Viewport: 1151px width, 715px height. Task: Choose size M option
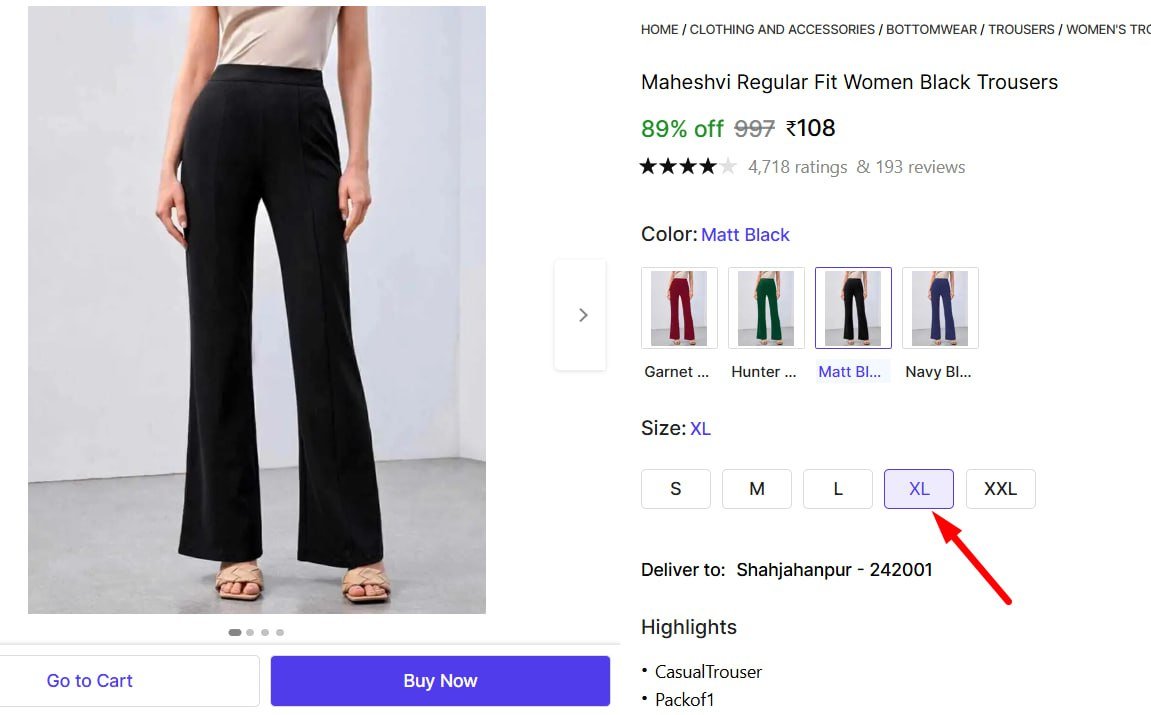coord(757,489)
